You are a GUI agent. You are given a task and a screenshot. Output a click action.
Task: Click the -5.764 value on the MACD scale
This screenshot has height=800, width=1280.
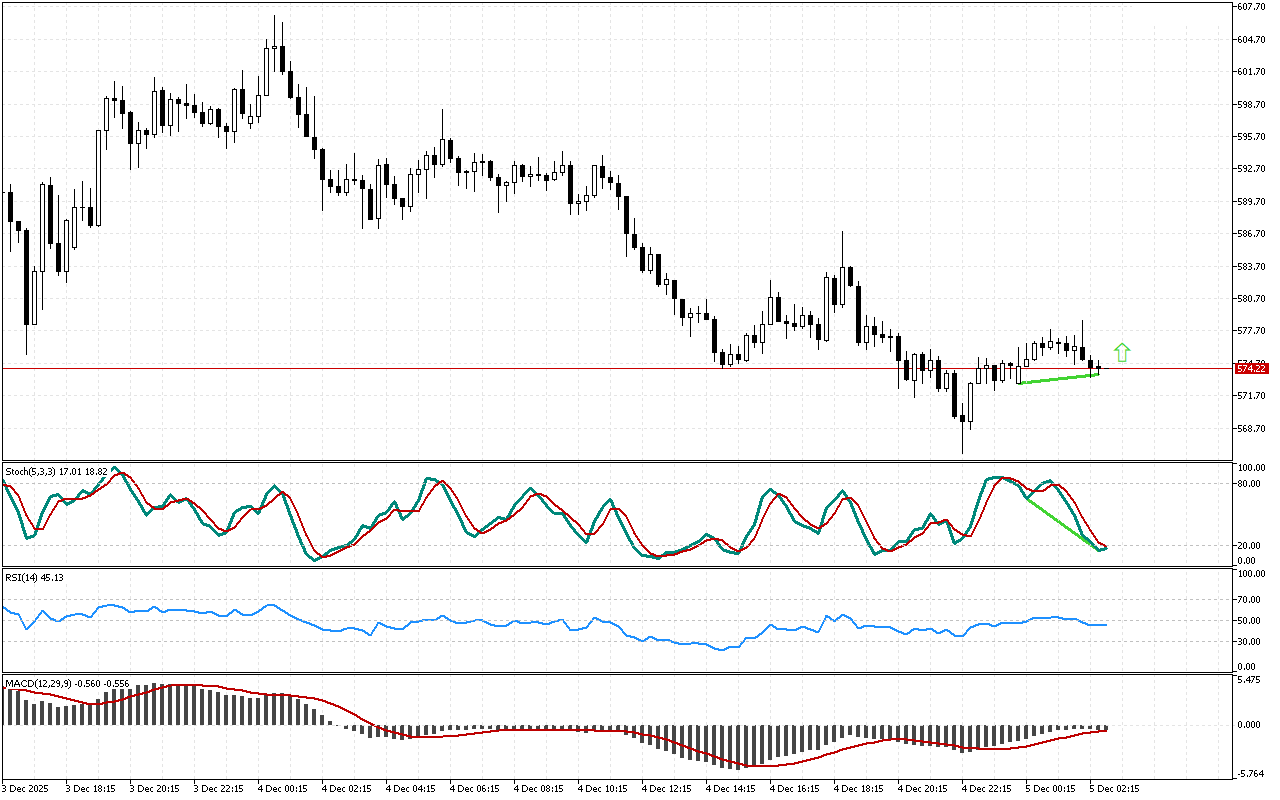point(1250,773)
